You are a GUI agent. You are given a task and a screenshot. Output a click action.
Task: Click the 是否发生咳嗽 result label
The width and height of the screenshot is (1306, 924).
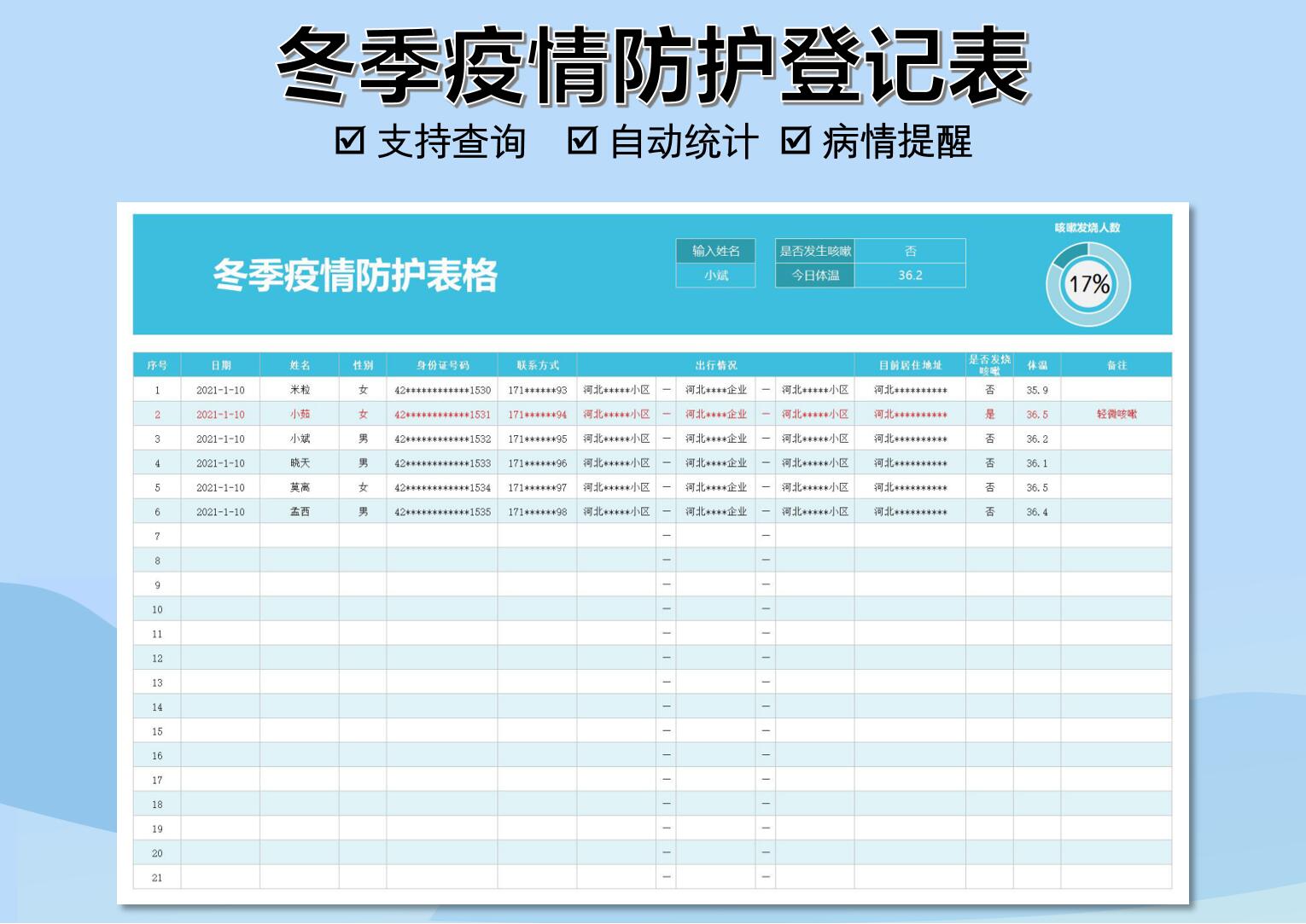click(814, 251)
